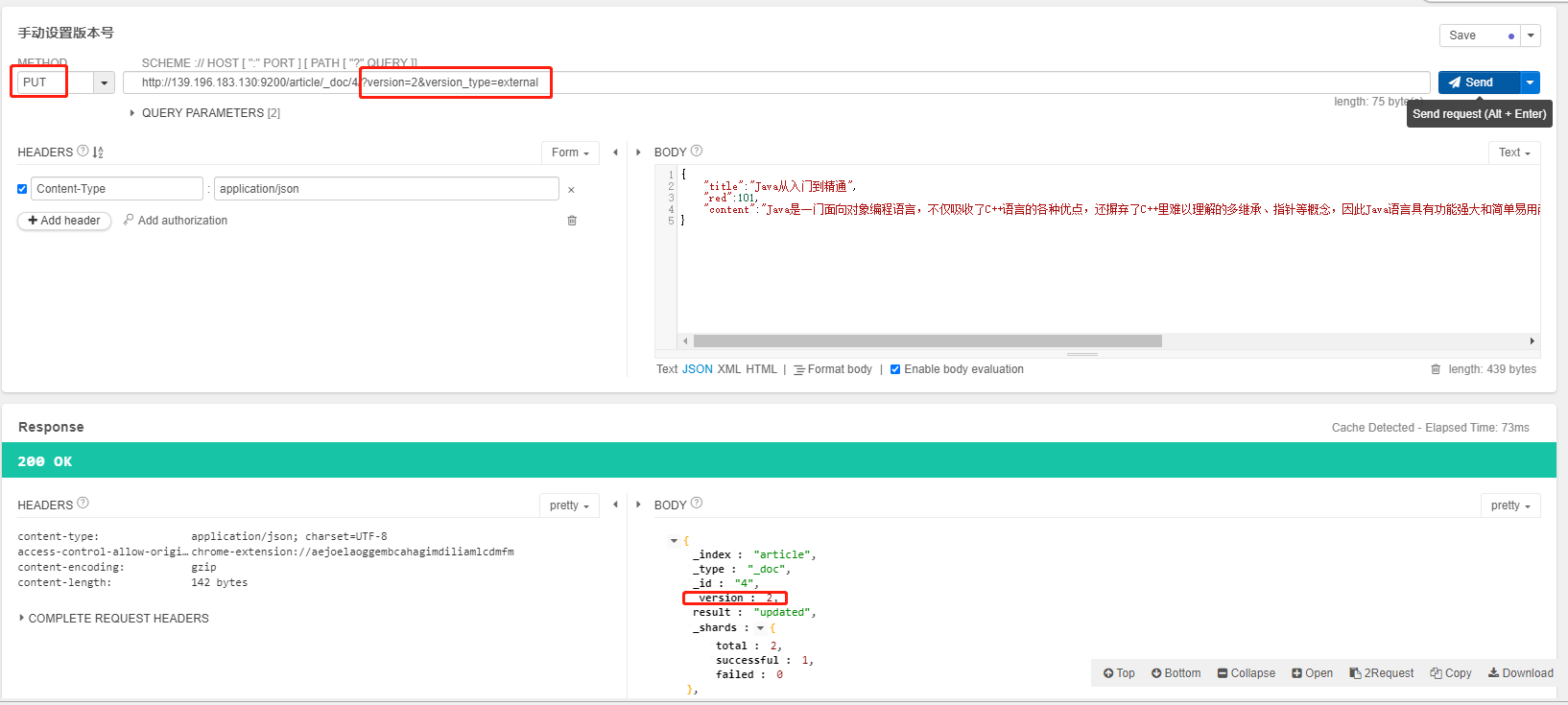
Task: Click Add header button
Action: click(64, 221)
